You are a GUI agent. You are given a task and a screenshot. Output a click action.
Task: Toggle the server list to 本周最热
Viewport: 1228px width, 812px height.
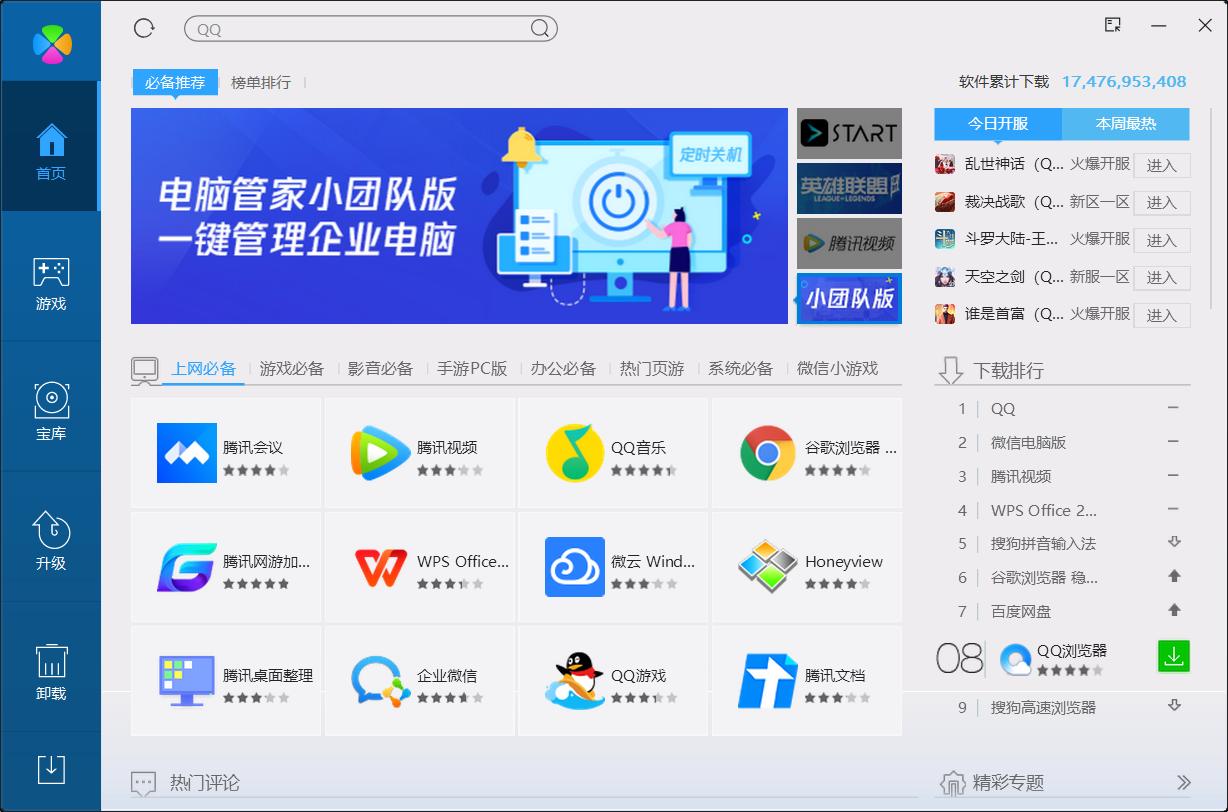click(x=1124, y=124)
